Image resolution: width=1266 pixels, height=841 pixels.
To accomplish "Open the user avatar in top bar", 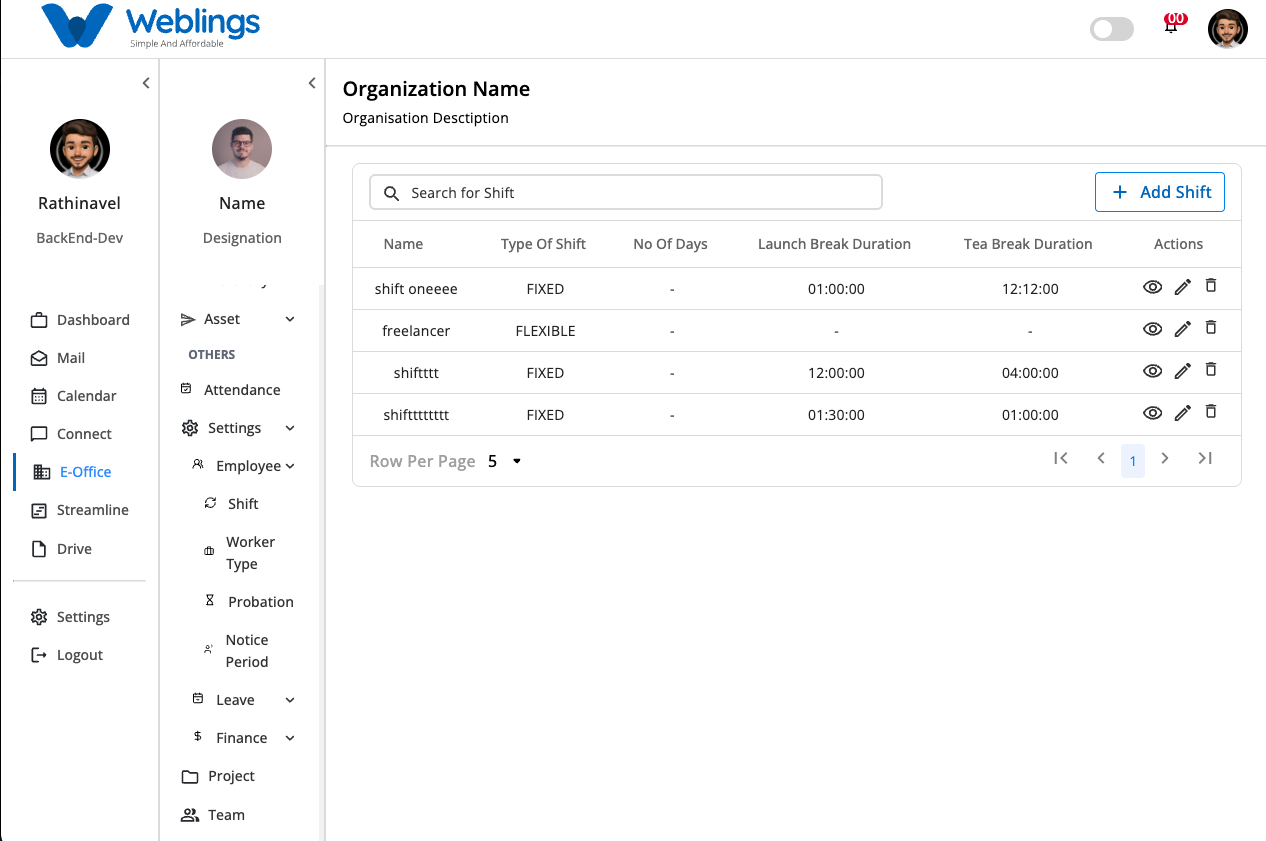I will 1228,29.
